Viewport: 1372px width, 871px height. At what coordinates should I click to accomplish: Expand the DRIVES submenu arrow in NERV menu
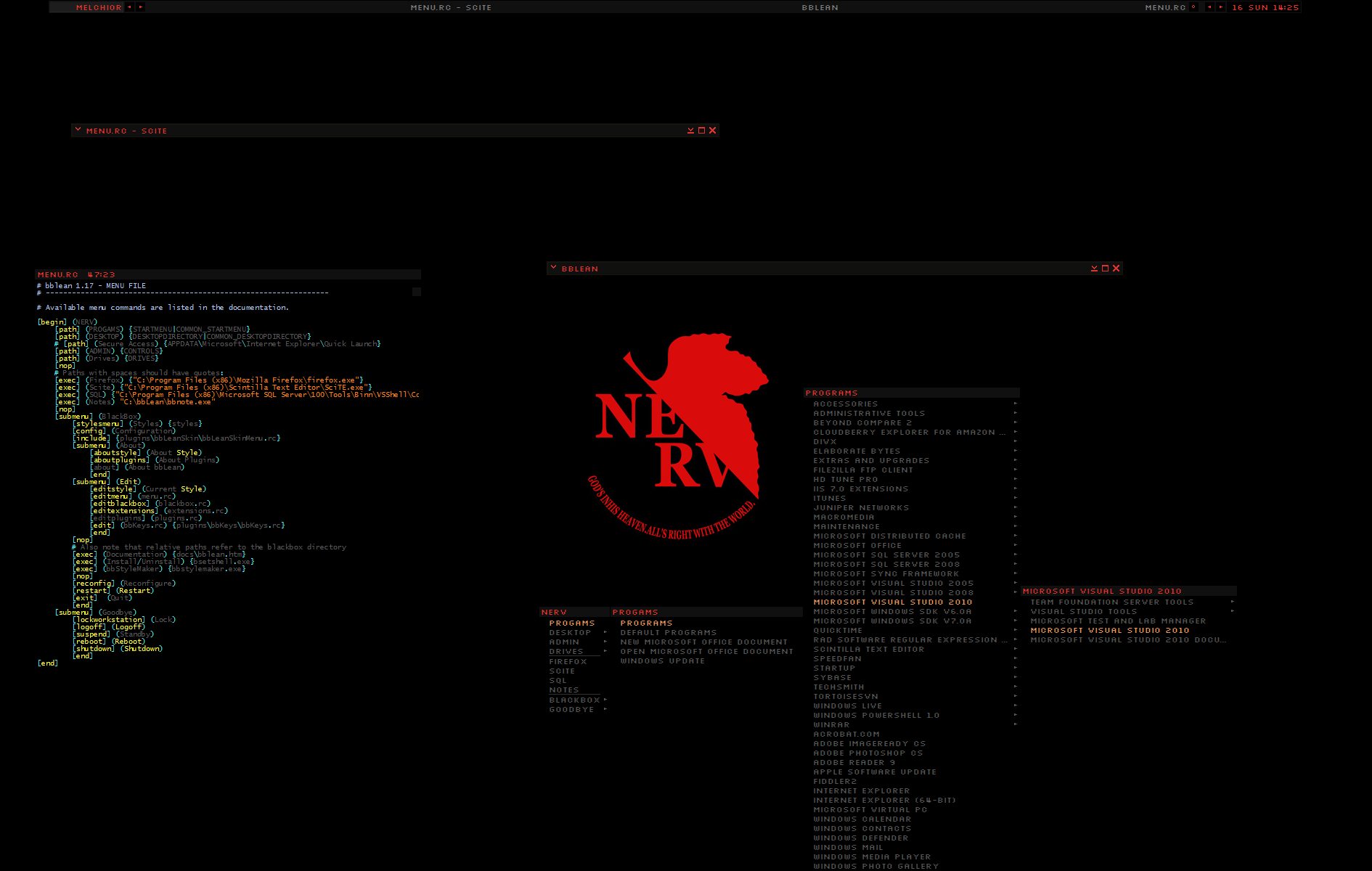point(605,651)
